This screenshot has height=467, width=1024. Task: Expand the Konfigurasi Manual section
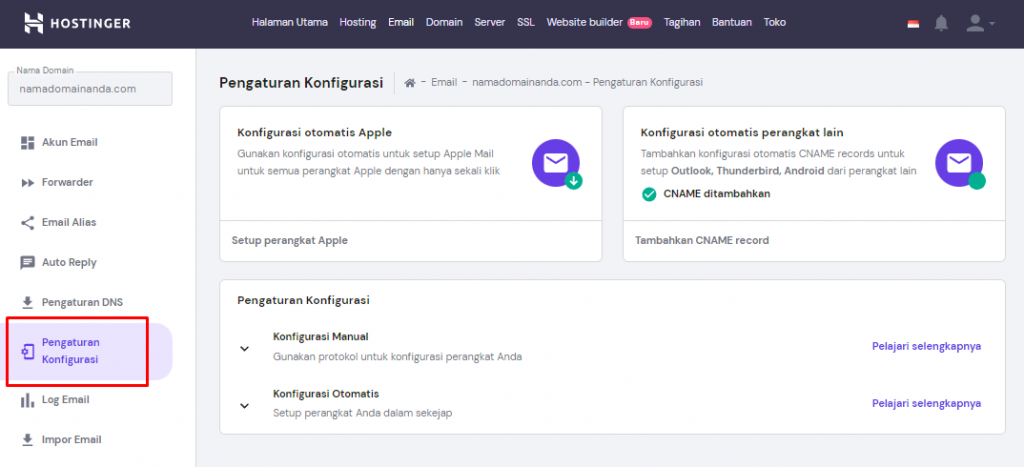pyautogui.click(x=244, y=348)
